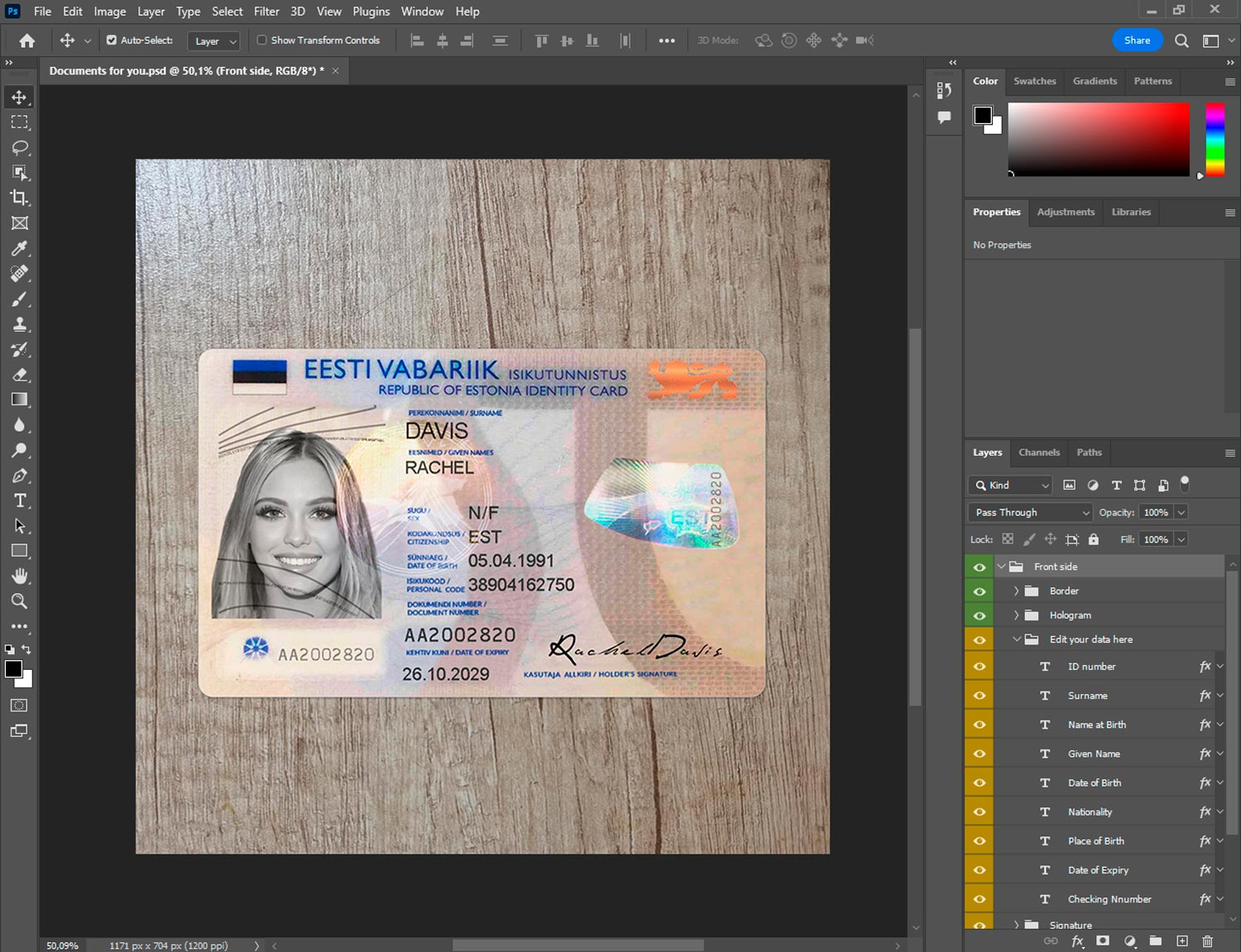Disable the Auto-Select checkbox
The height and width of the screenshot is (952, 1241).
pos(112,40)
